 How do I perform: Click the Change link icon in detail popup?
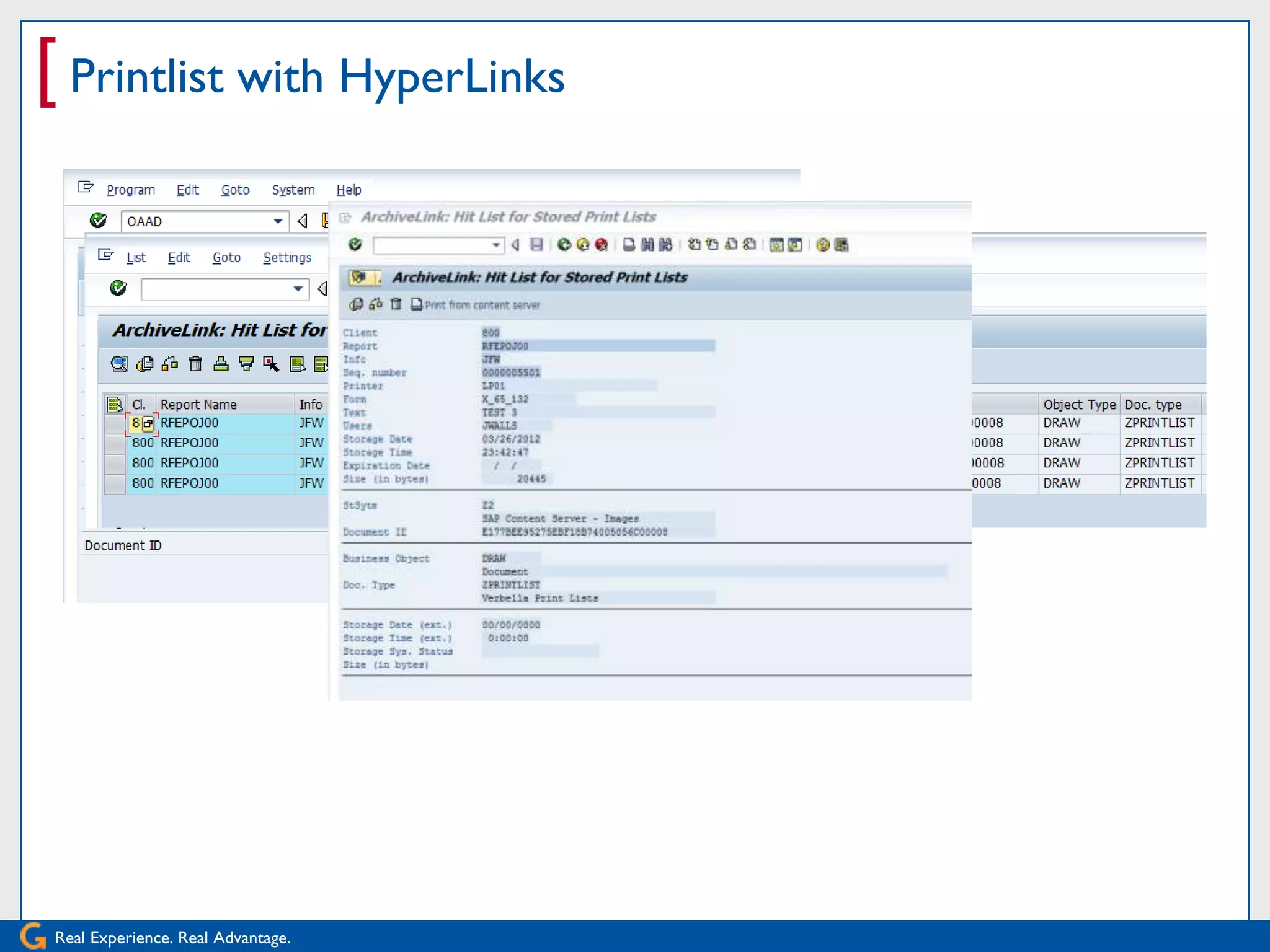tap(376, 304)
